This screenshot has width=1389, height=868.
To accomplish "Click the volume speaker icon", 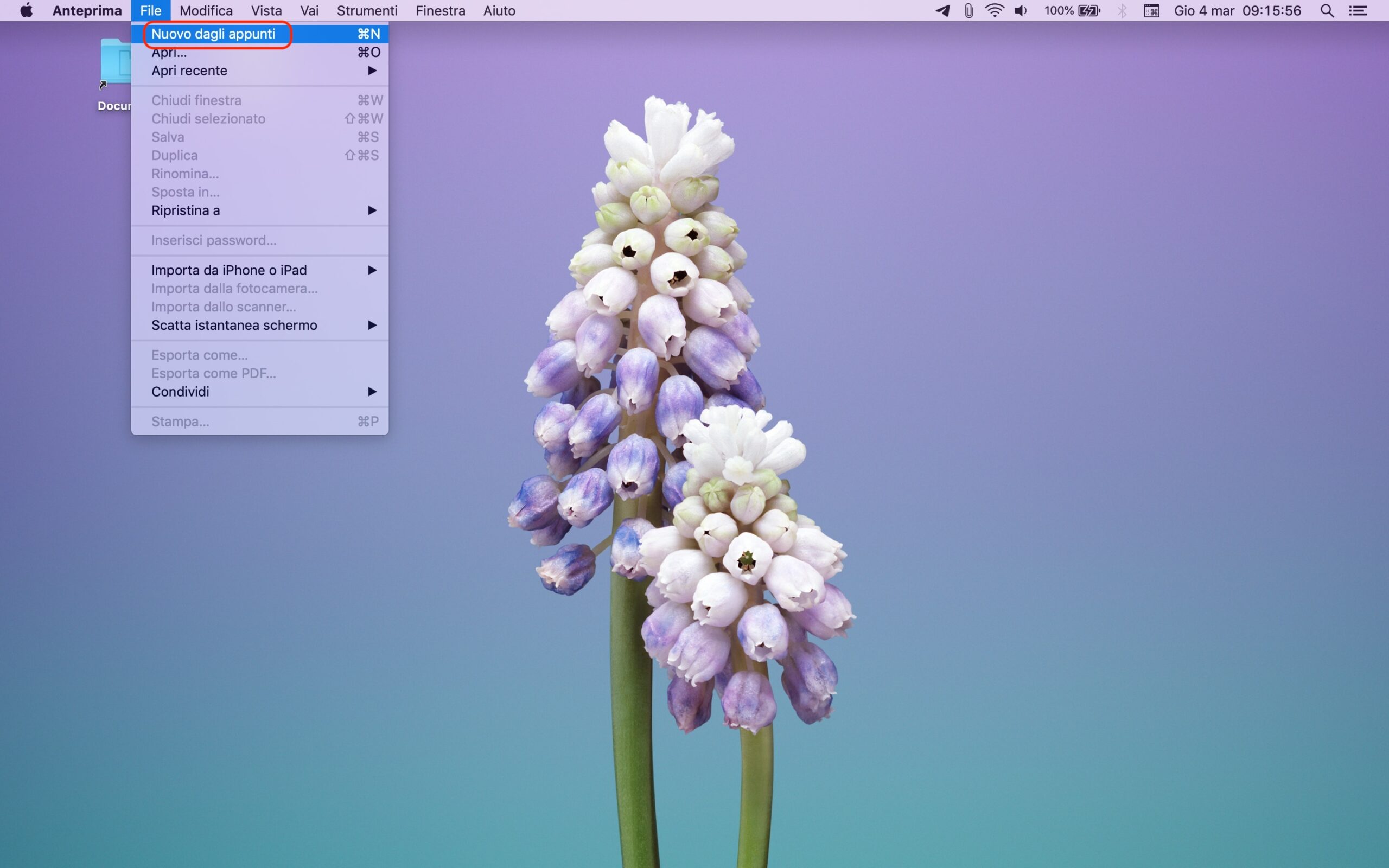I will tap(1021, 10).
